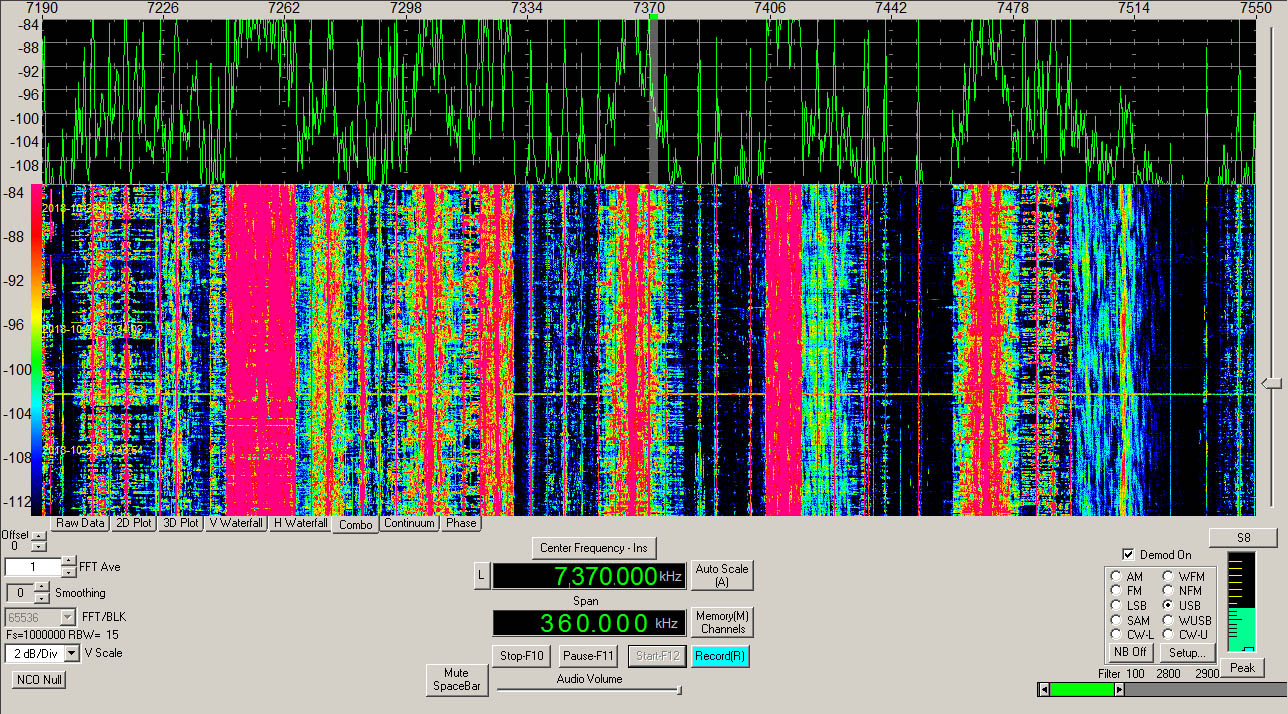Adjust the Audio Volume slider
Screen dimensions: 1288x714
pyautogui.click(x=589, y=689)
